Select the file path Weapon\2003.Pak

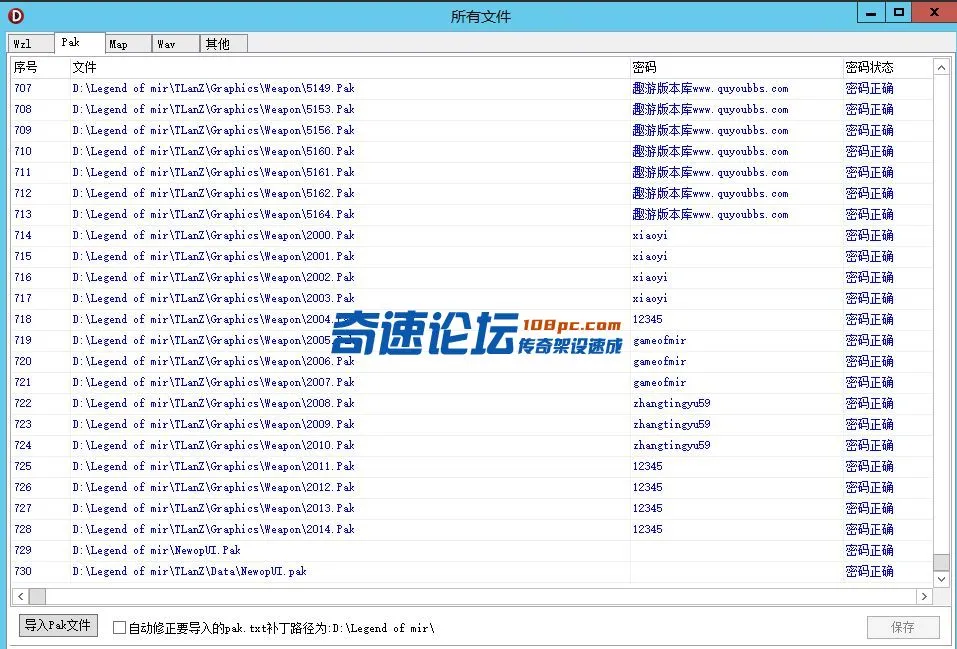pyautogui.click(x=214, y=298)
